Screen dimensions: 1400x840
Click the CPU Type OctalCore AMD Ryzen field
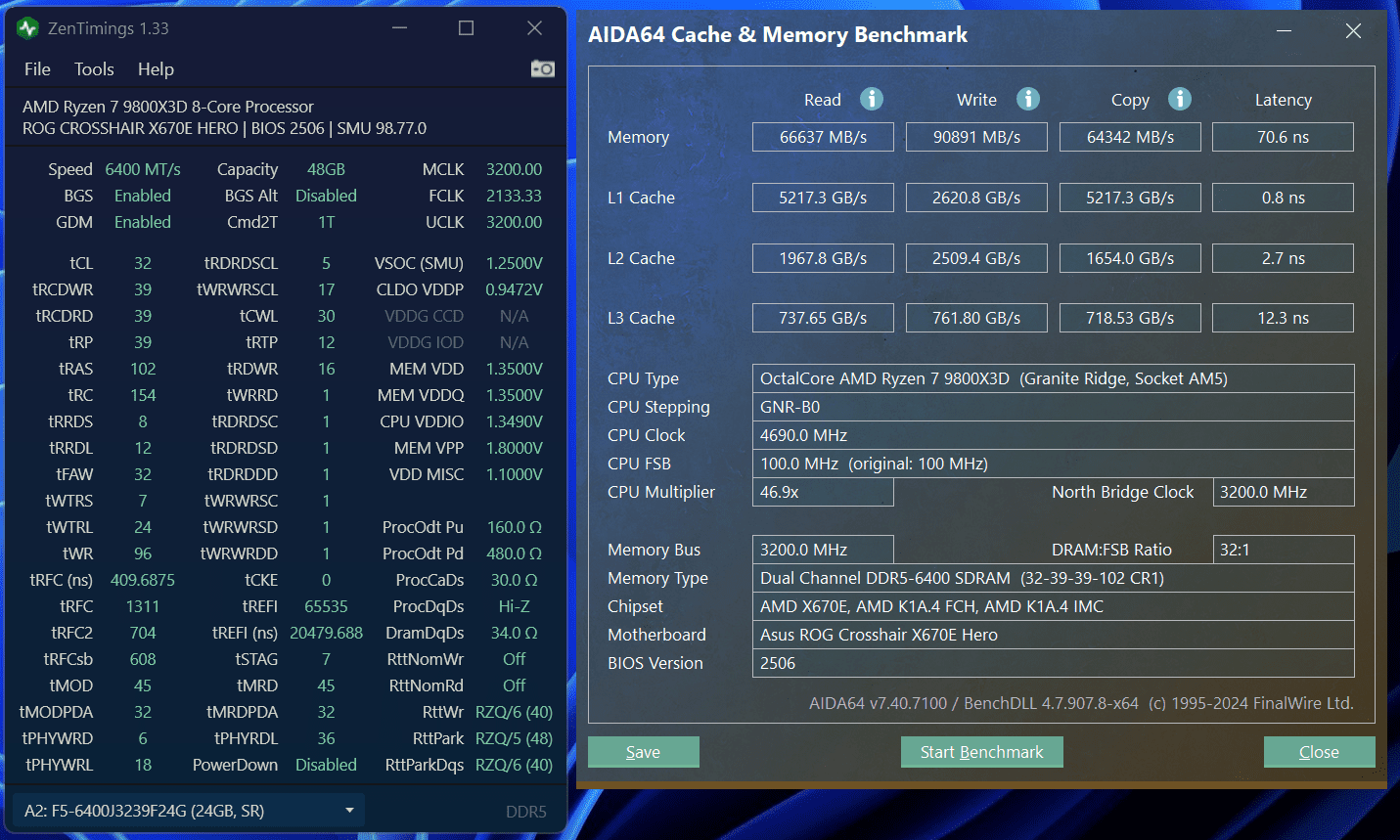[x=1053, y=378]
